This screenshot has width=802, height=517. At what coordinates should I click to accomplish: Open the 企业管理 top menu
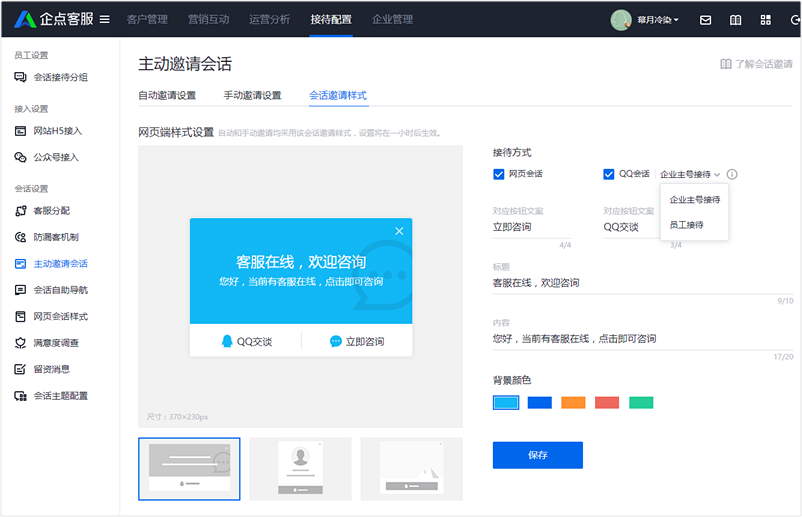(392, 19)
